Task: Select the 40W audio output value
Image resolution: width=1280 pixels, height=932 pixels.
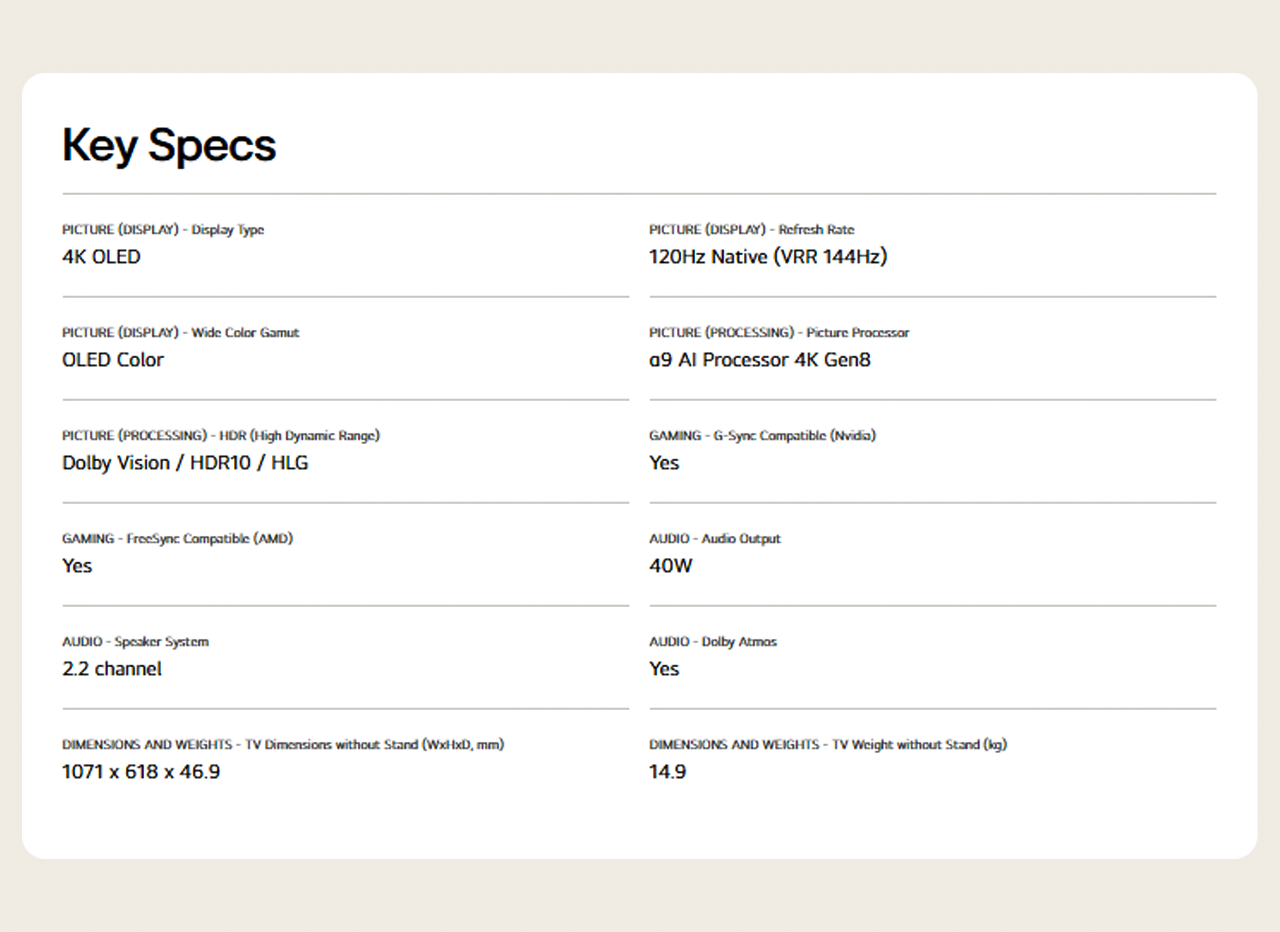Action: tap(670, 566)
